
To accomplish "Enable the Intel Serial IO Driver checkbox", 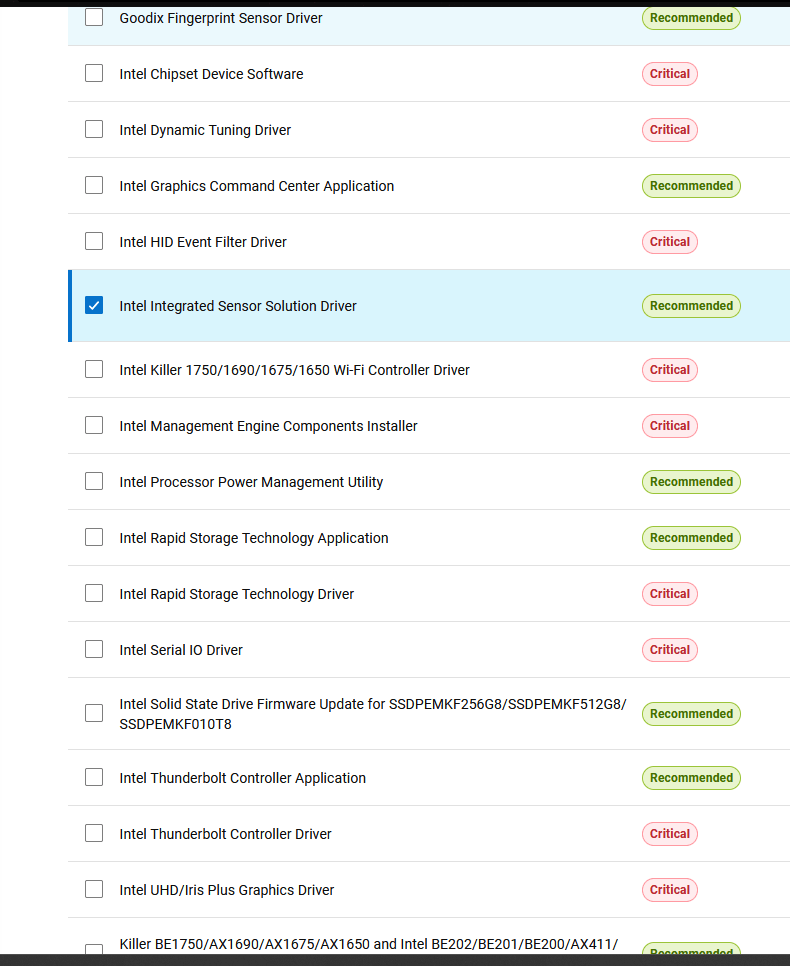I will pyautogui.click(x=94, y=649).
